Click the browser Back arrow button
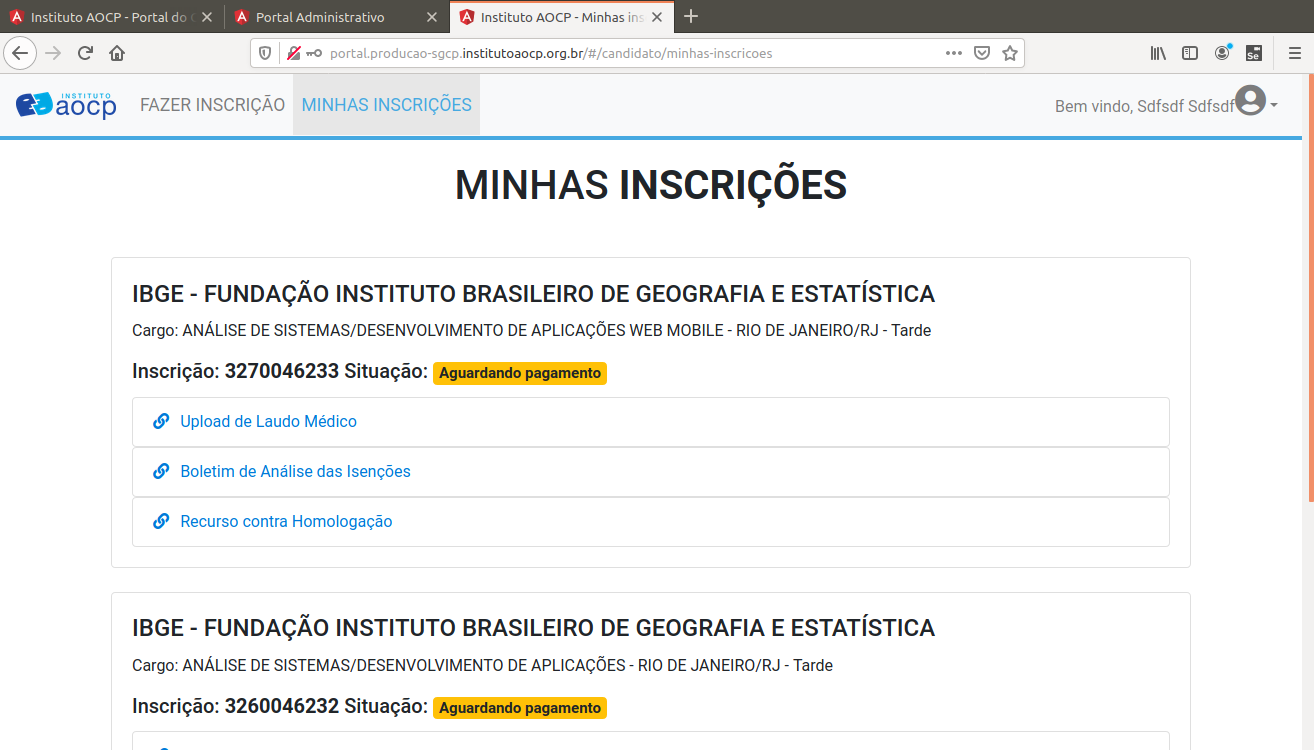1314x750 pixels. [20, 53]
